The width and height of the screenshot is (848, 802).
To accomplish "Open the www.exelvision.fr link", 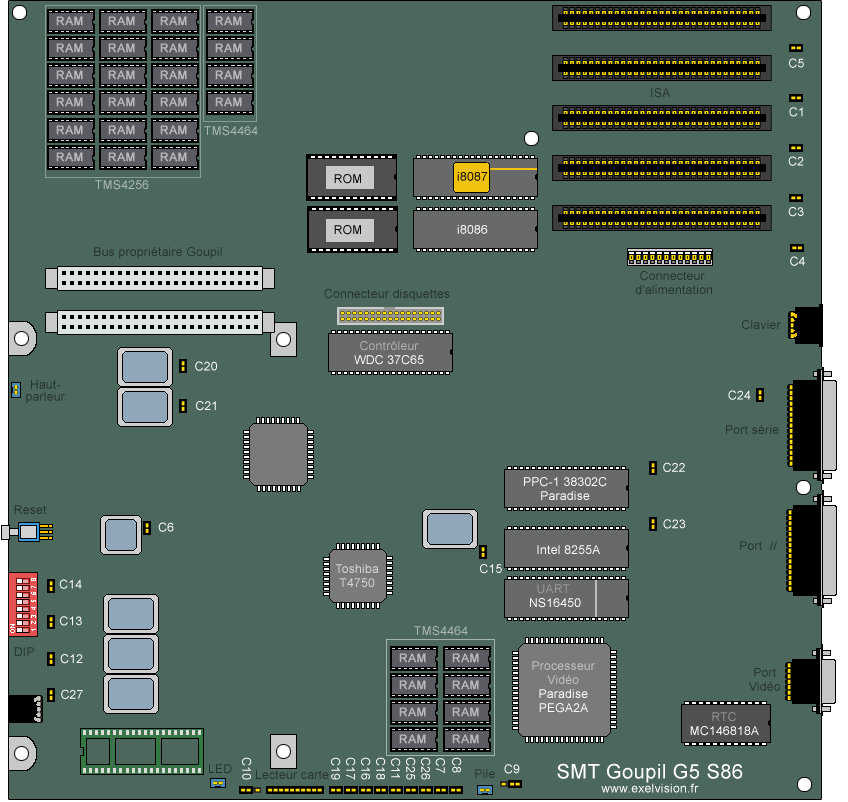I will (650, 788).
